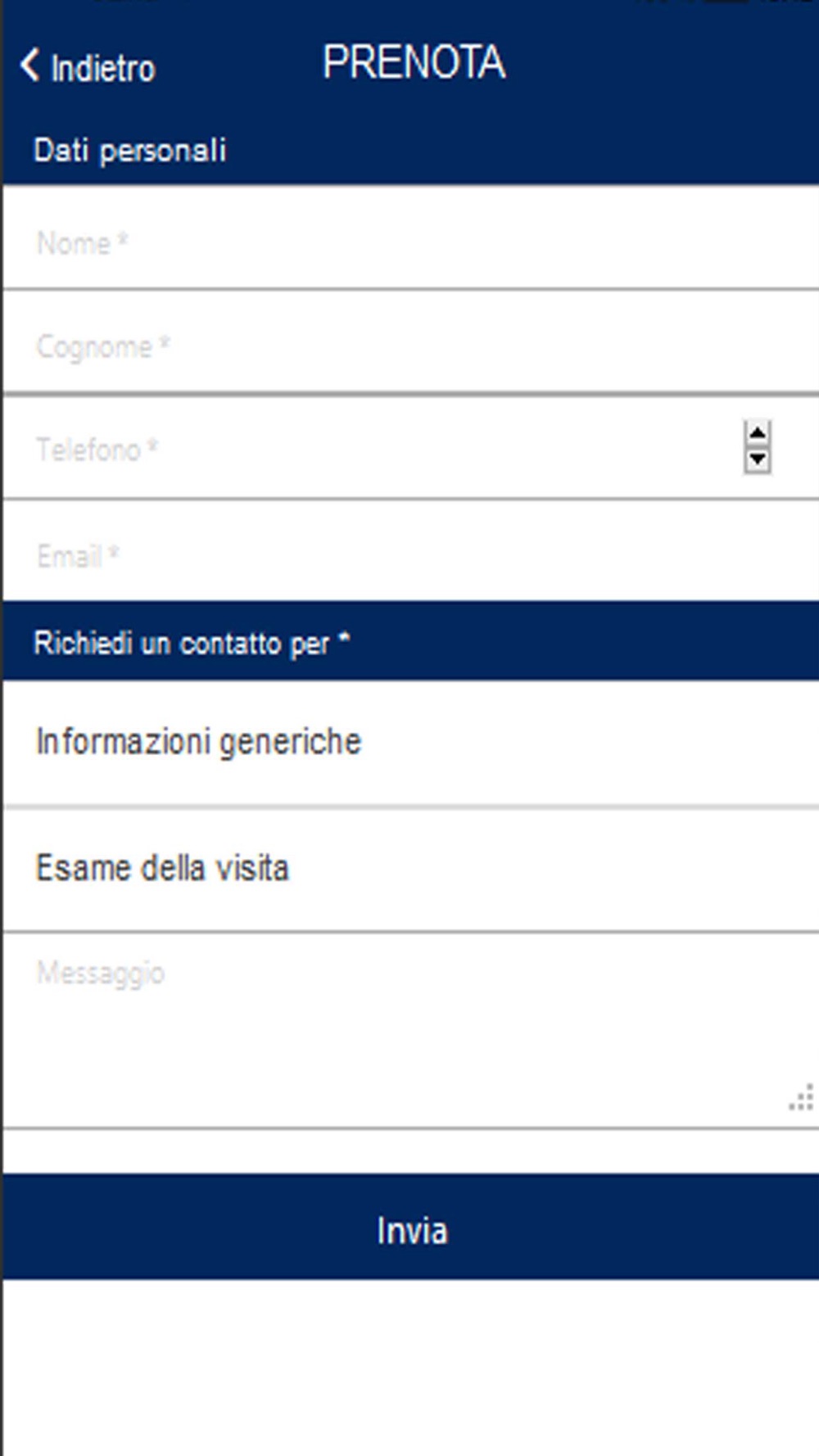819x1456 pixels.
Task: Increment Telefono with the up arrow
Action: [x=758, y=433]
